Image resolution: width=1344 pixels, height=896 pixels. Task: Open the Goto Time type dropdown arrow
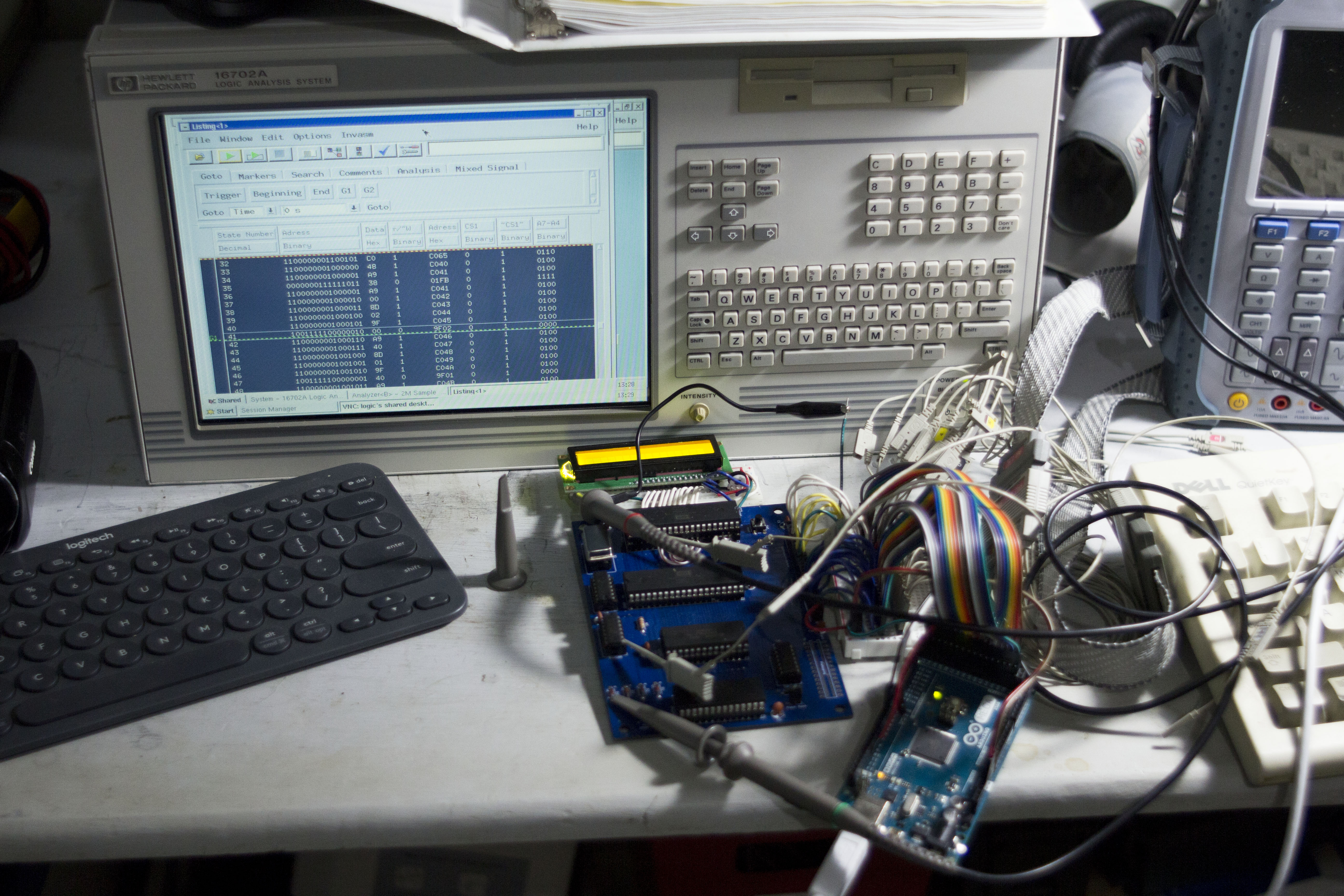click(x=271, y=211)
